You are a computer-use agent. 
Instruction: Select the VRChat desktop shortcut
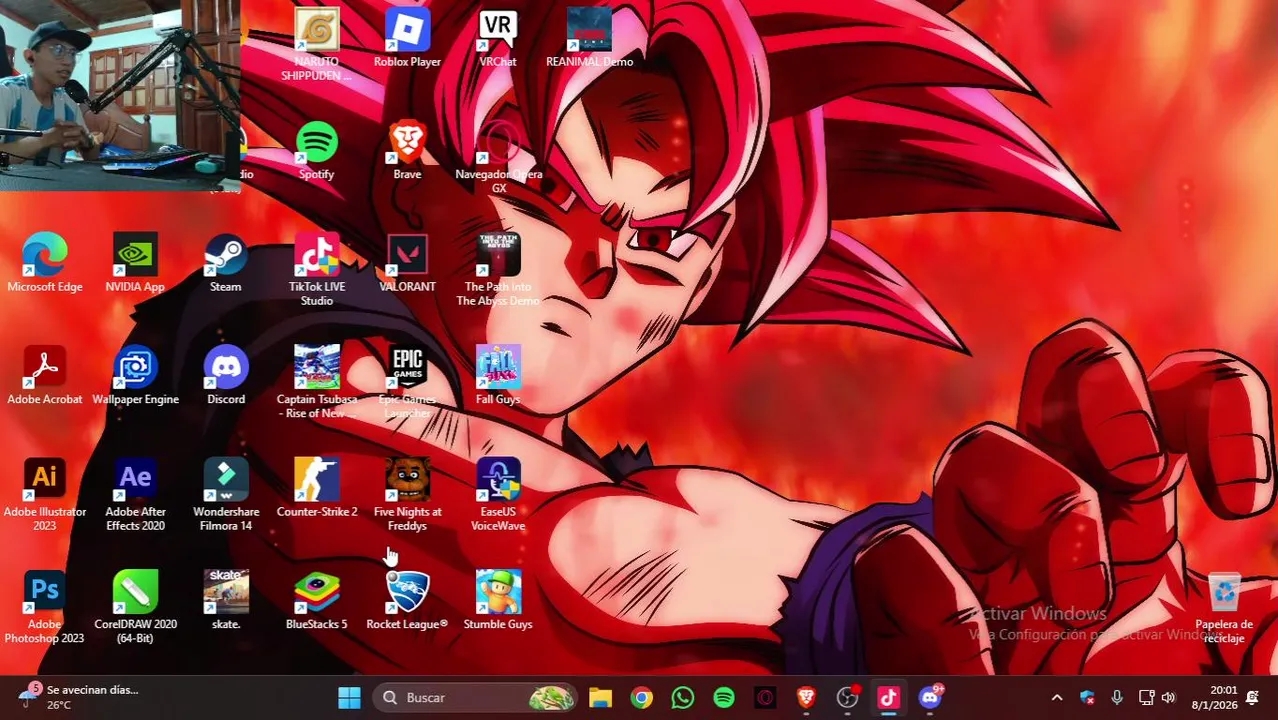[x=498, y=40]
